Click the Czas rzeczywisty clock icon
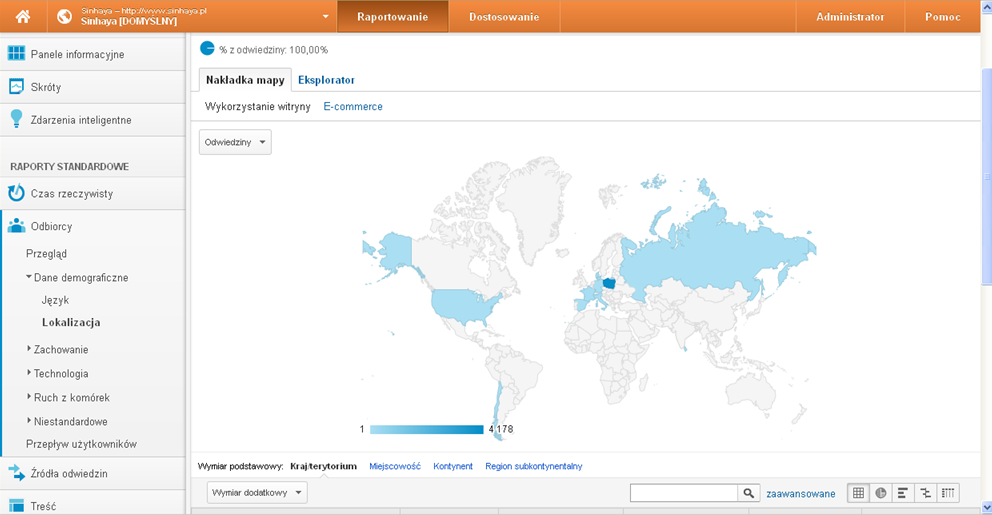 [x=16, y=193]
